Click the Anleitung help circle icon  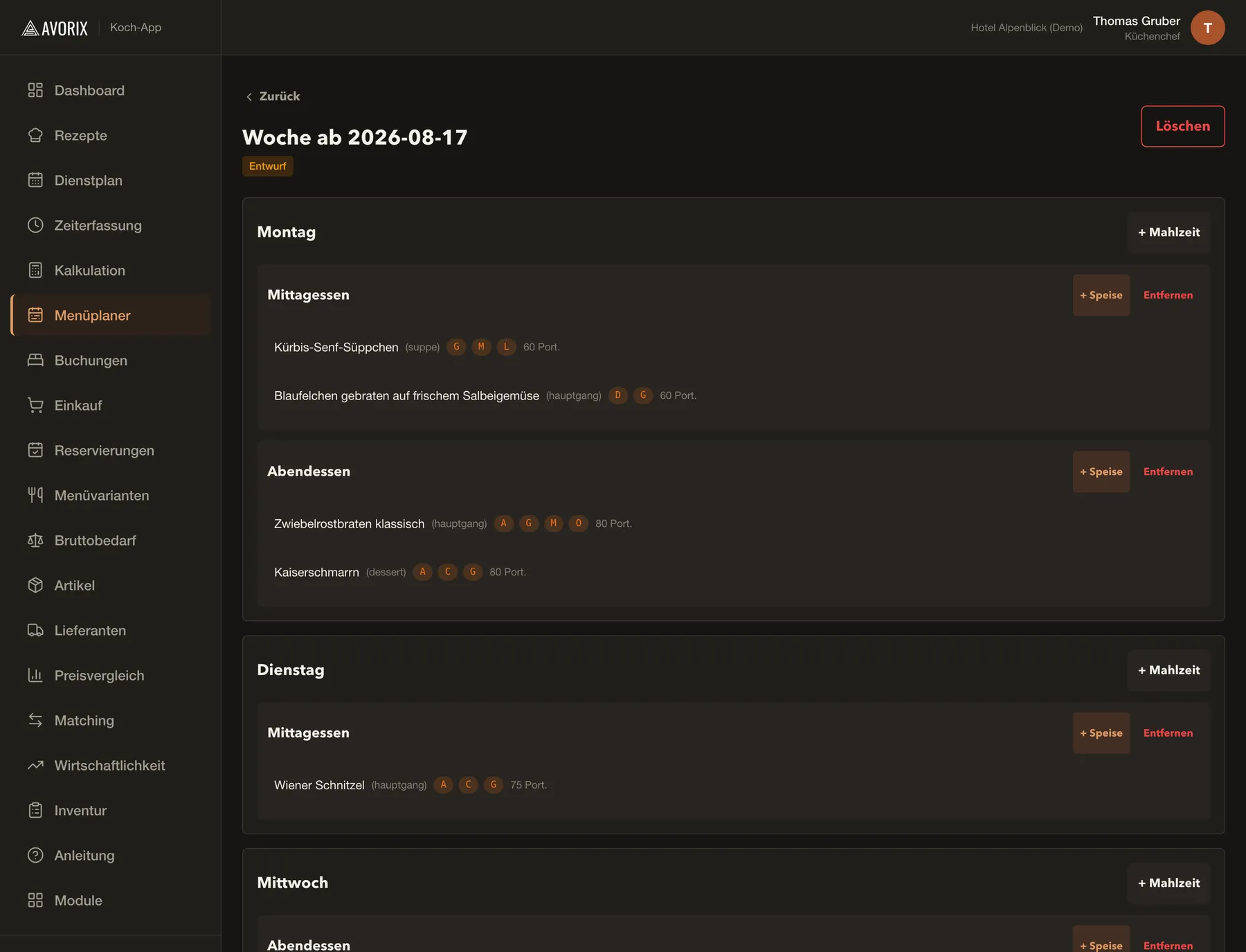tap(35, 855)
